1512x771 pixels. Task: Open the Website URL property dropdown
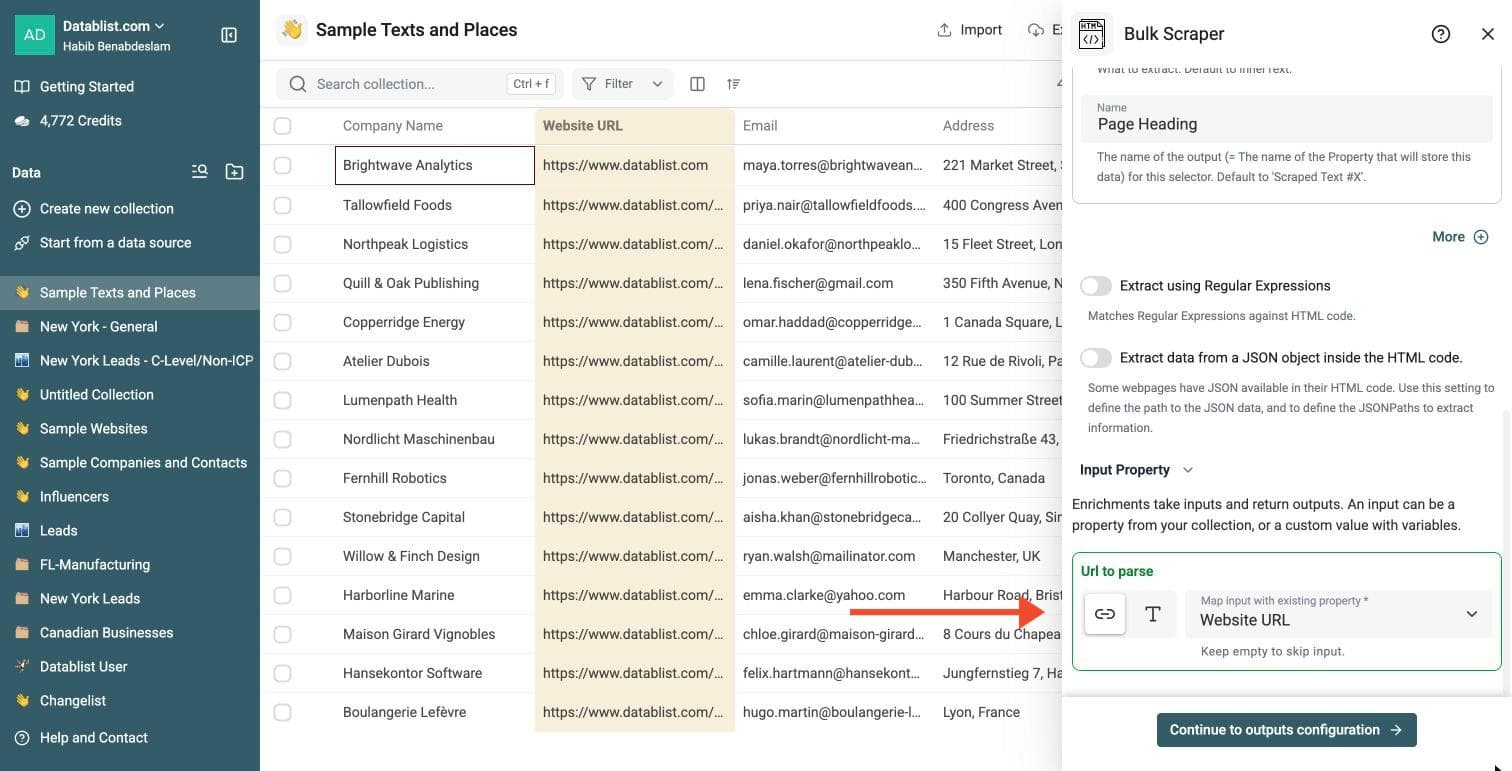1338,614
